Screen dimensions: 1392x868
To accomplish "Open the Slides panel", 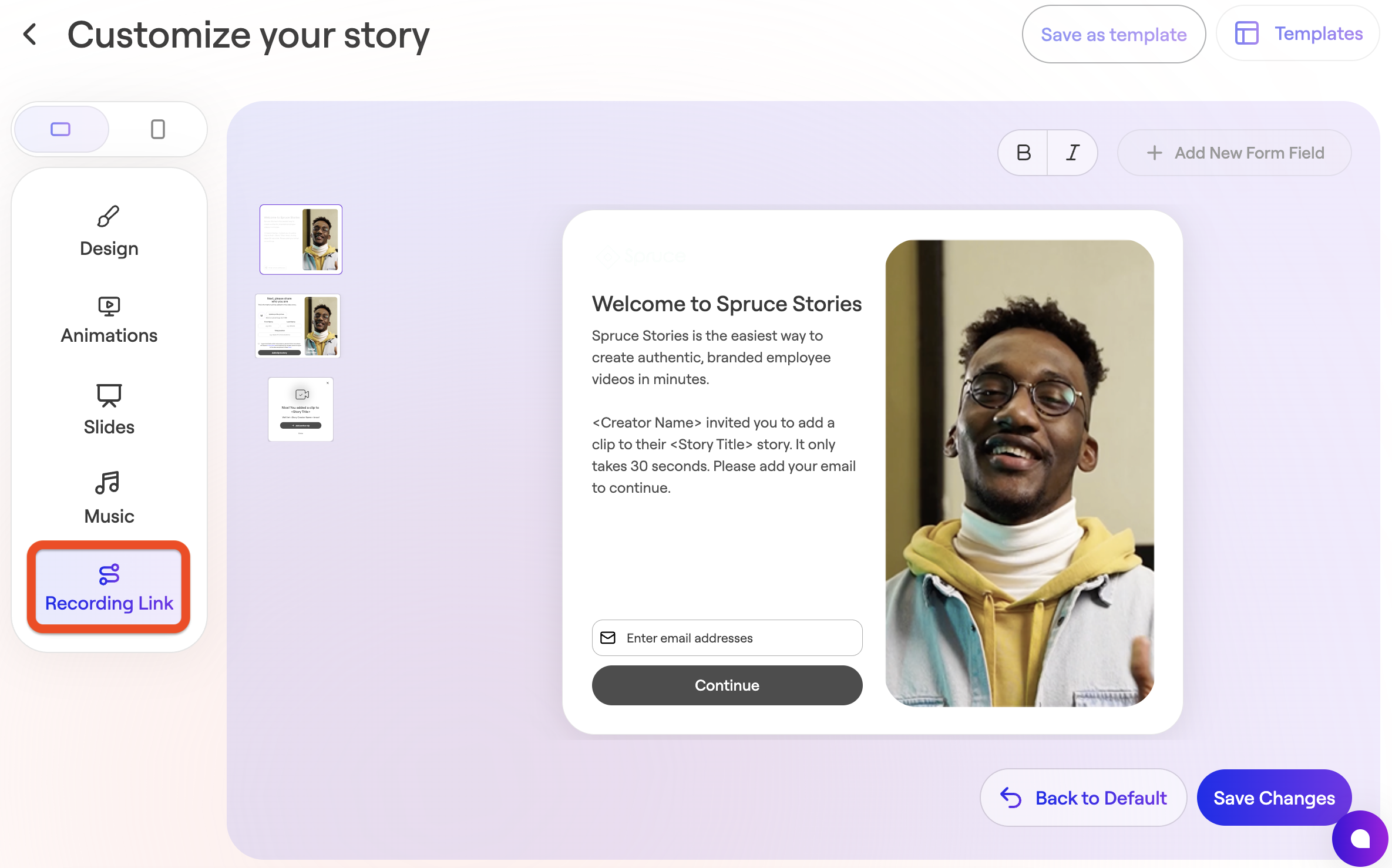I will tap(109, 410).
